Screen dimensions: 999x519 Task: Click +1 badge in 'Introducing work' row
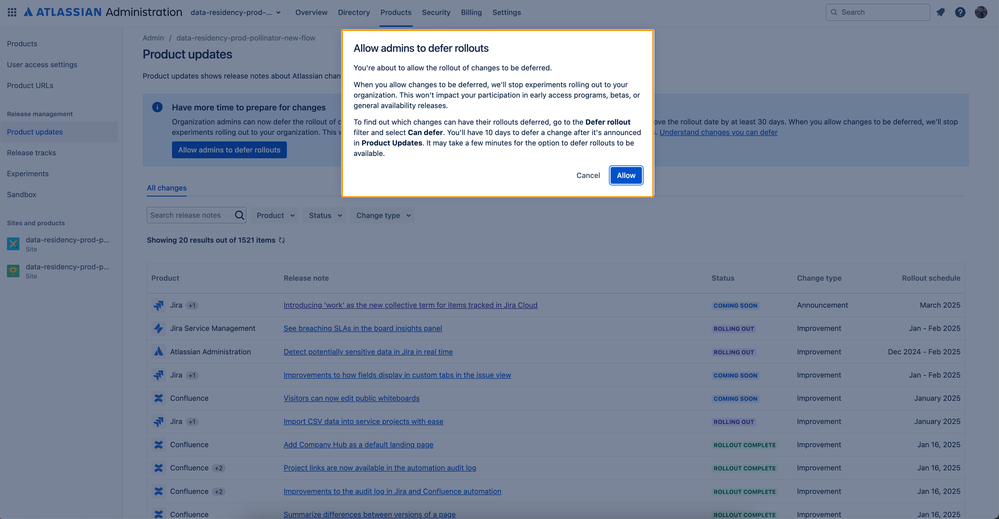[192, 305]
